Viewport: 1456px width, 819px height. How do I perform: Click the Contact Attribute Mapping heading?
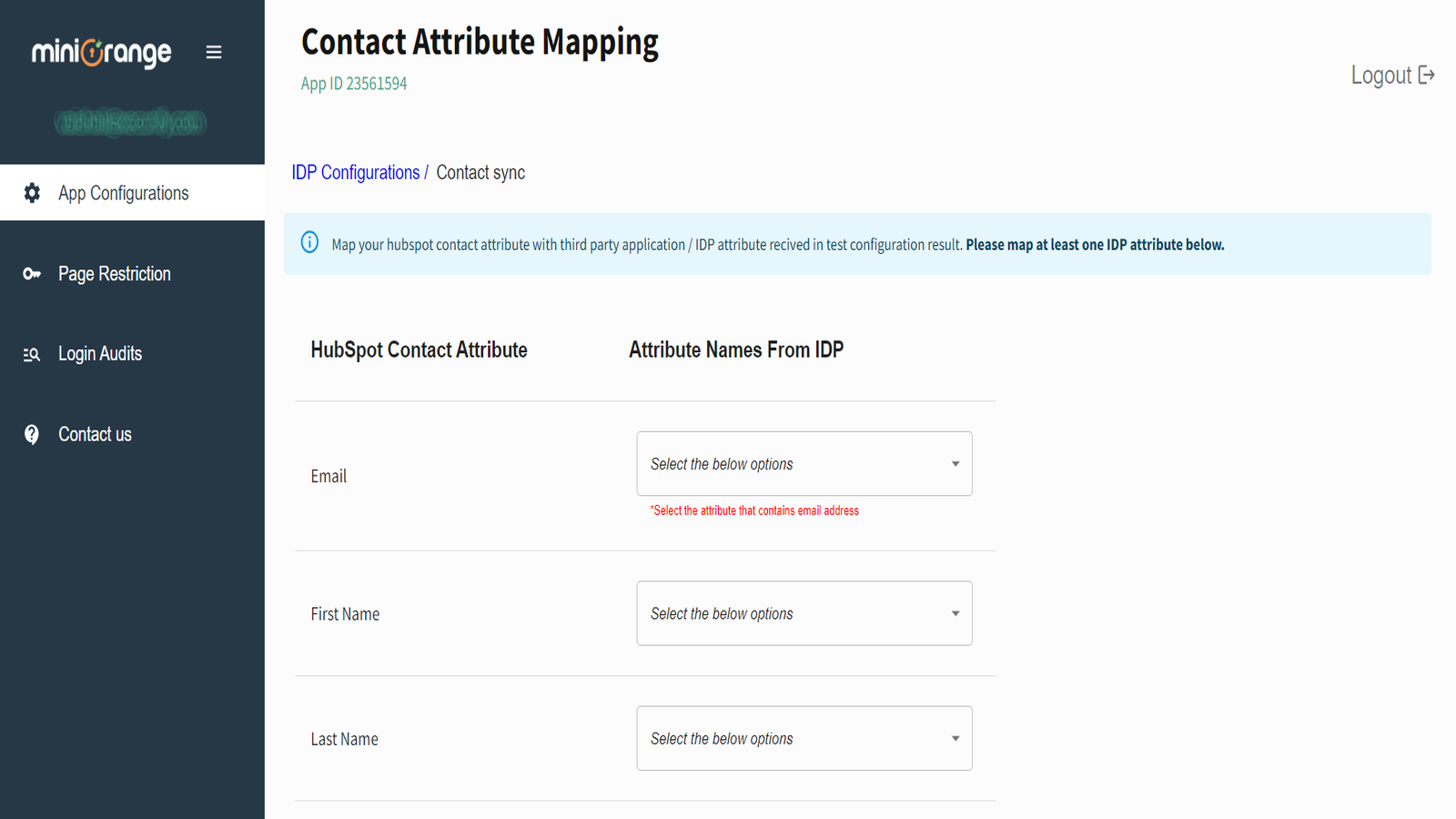(x=480, y=42)
